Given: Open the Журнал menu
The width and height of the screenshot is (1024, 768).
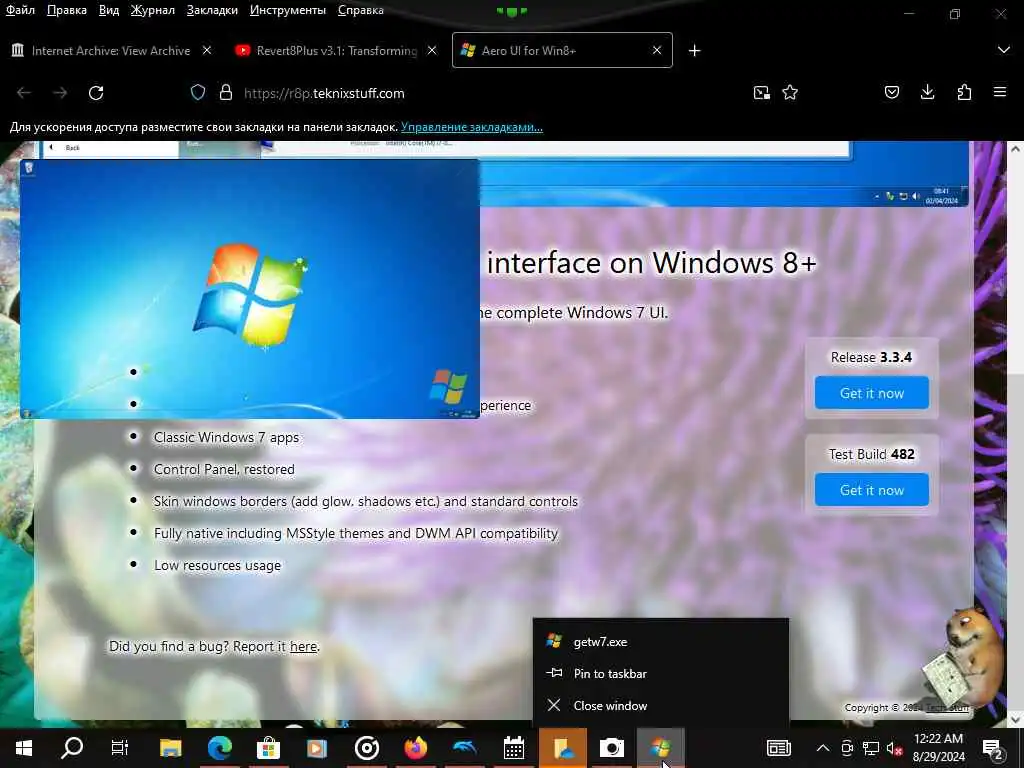Looking at the screenshot, I should click(x=153, y=10).
